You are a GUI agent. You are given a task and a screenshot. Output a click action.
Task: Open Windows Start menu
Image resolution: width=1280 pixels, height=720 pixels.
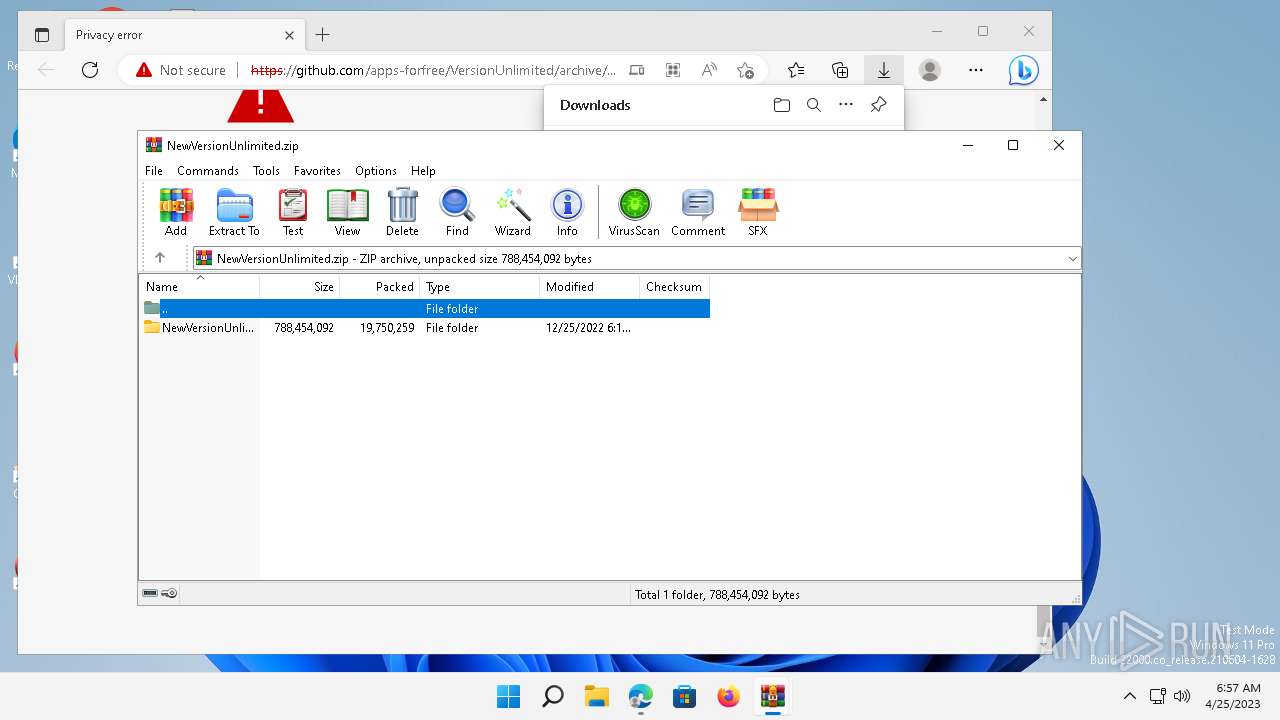tap(509, 696)
